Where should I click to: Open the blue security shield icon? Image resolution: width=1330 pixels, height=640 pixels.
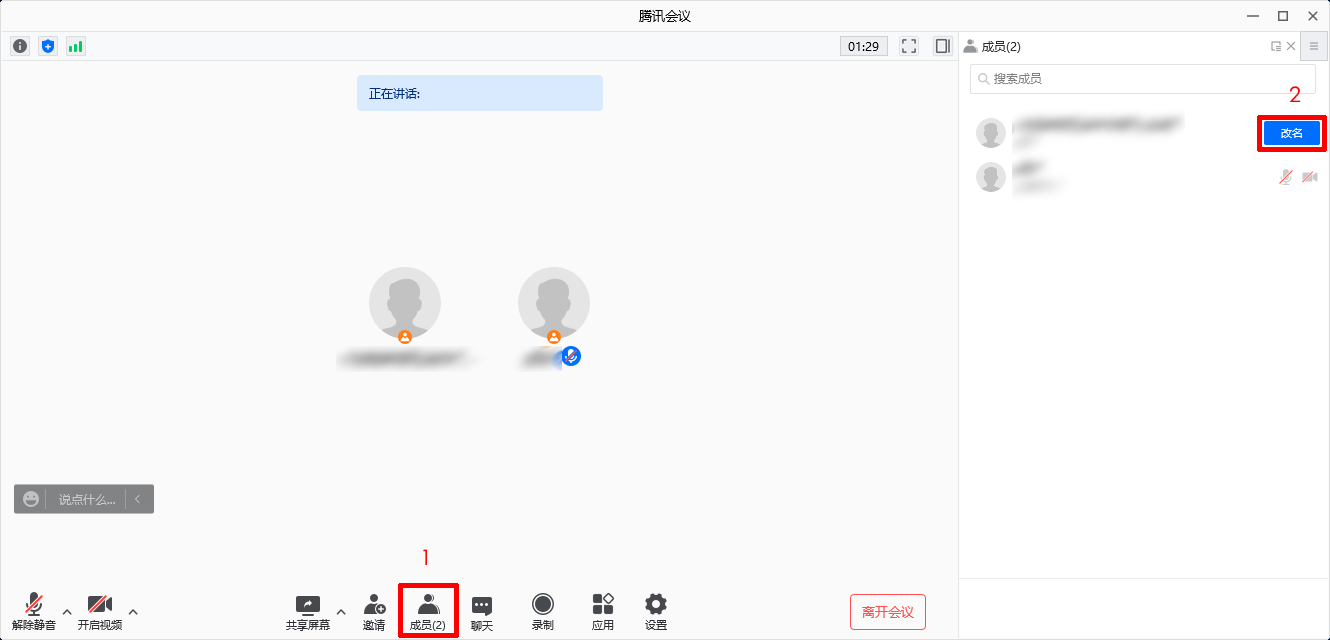click(x=48, y=46)
